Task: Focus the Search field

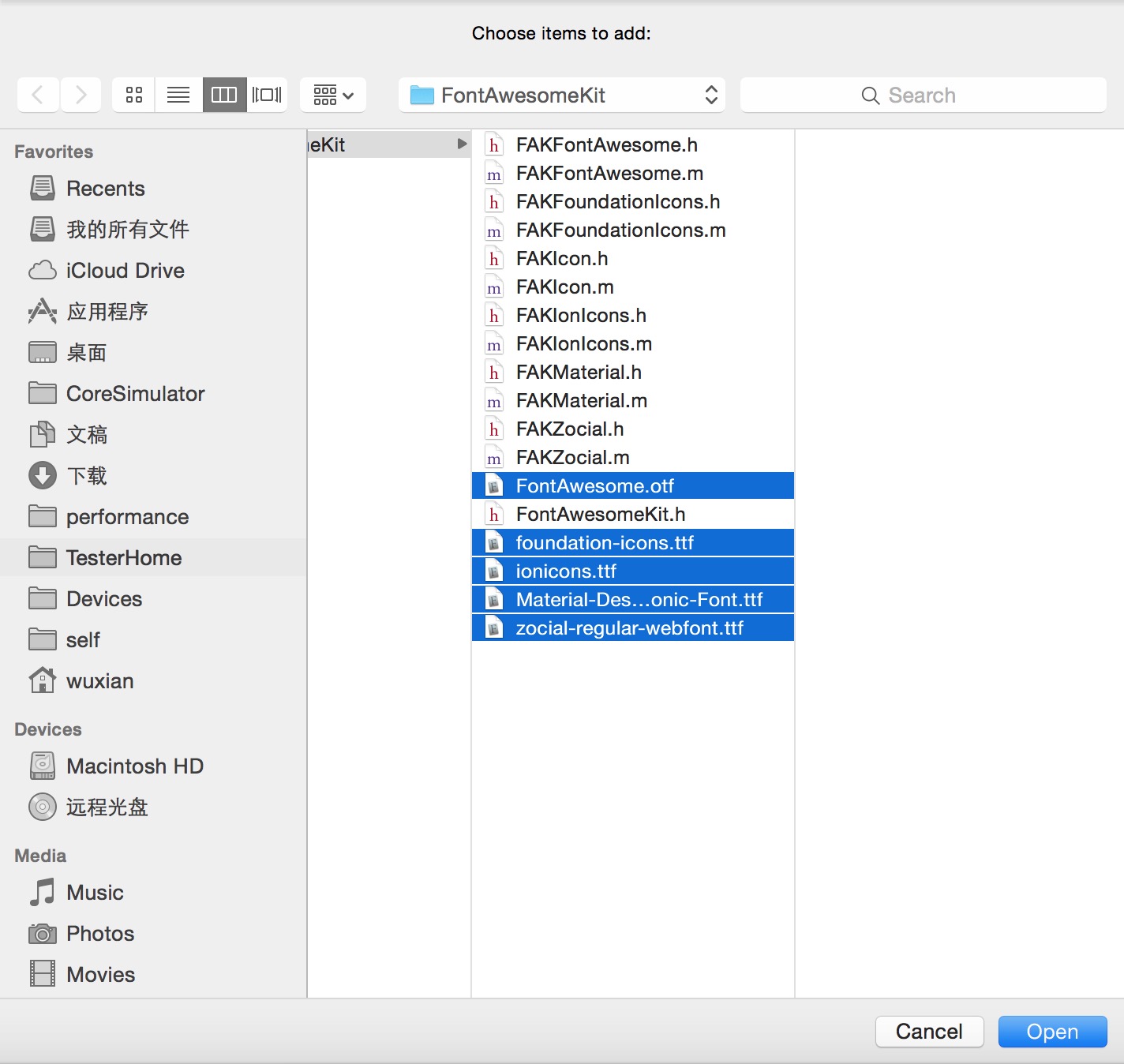Action: tap(924, 96)
